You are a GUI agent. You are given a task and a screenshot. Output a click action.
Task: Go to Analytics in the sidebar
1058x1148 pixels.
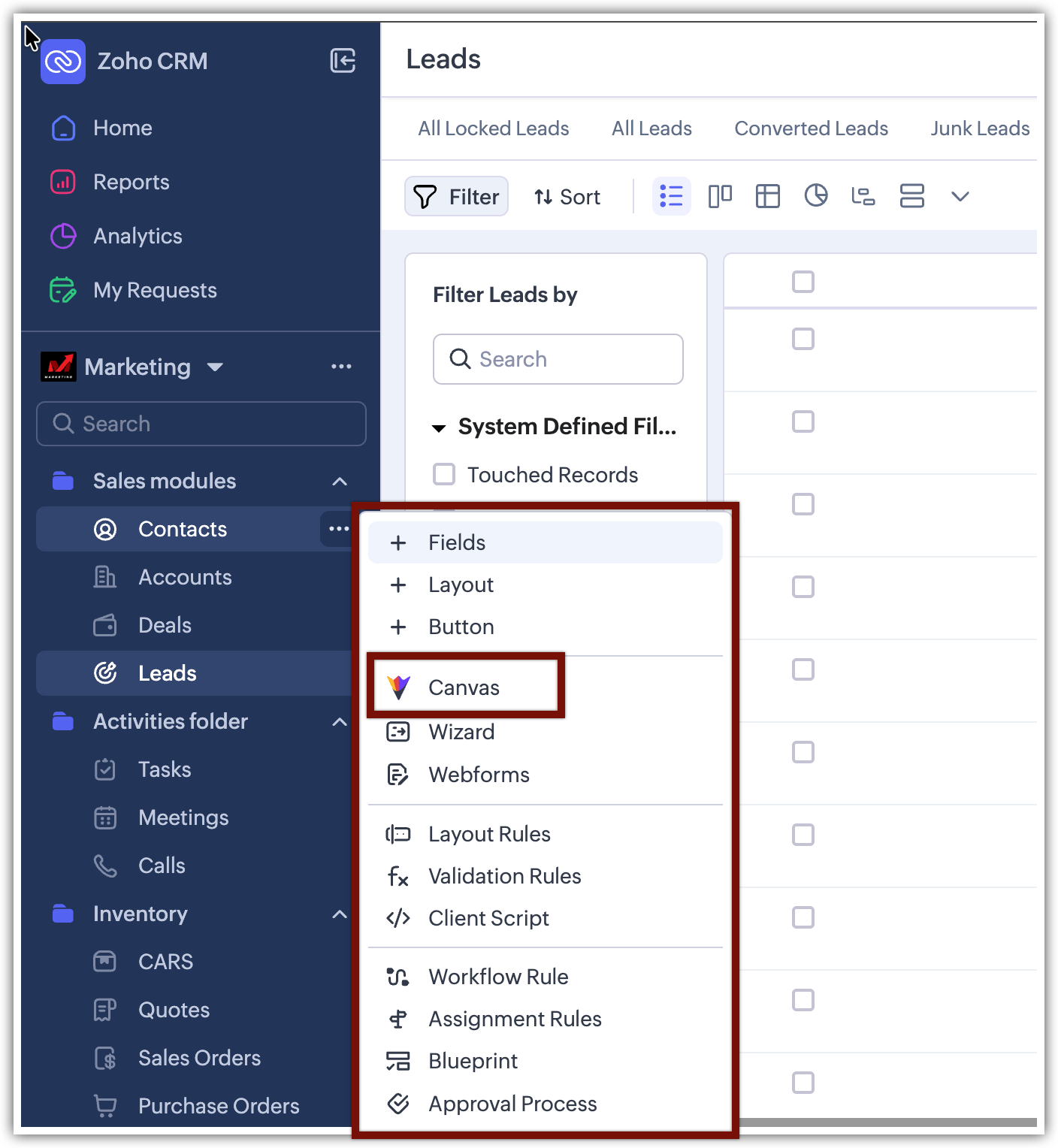pos(138,237)
